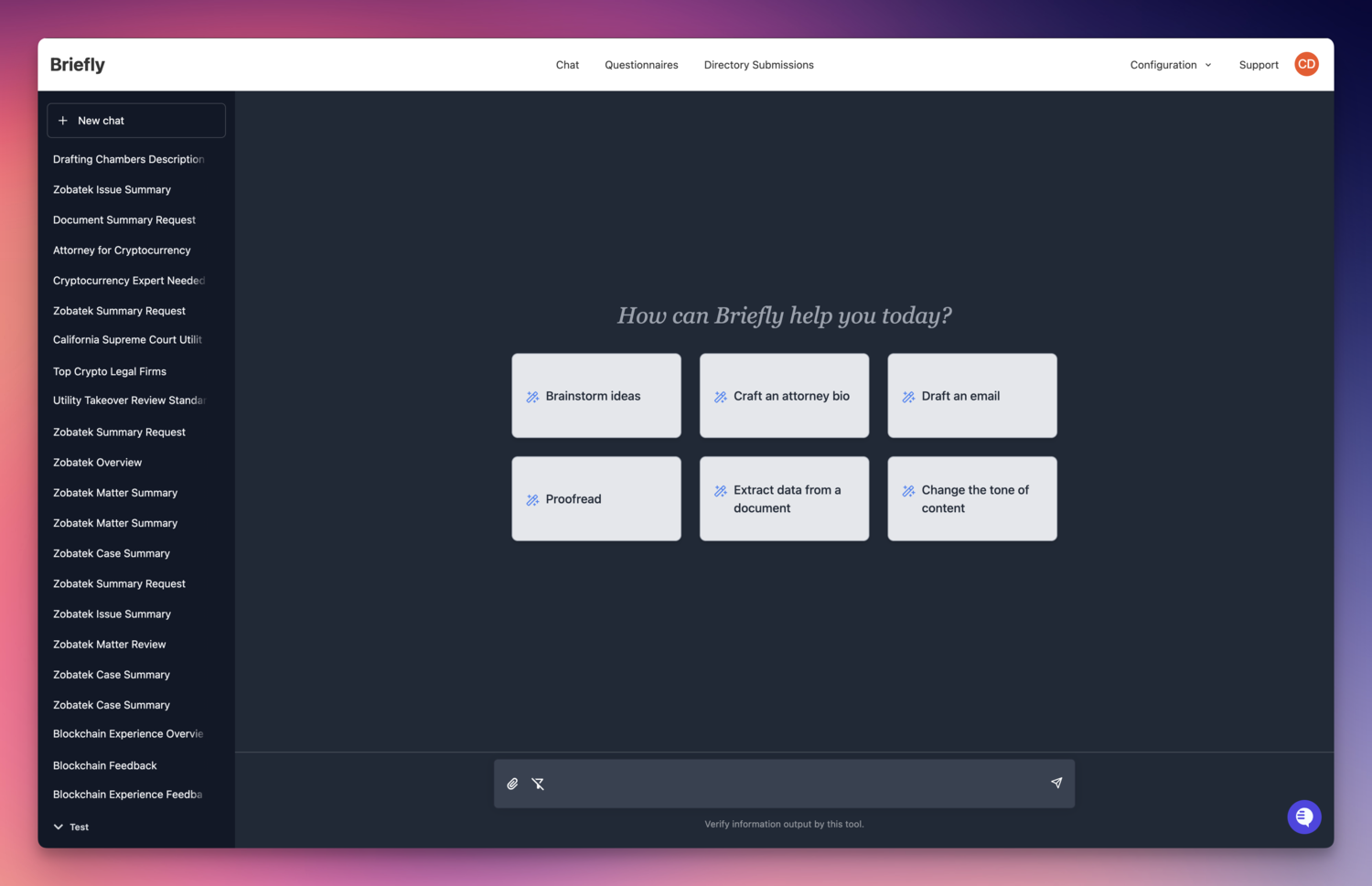
Task: Select the Draft an email prompt
Action: (971, 396)
